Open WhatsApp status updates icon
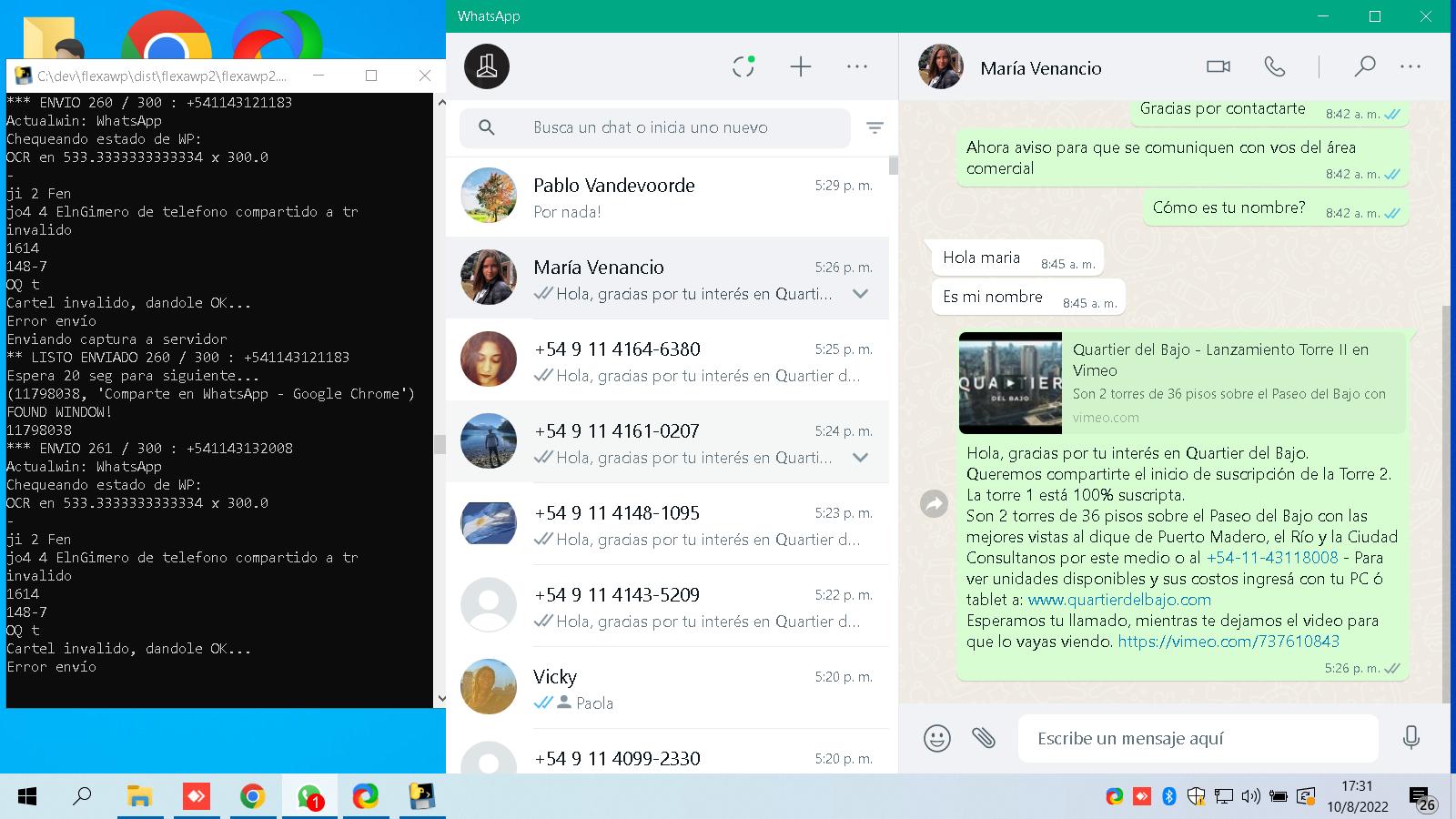1456x819 pixels. [x=743, y=66]
